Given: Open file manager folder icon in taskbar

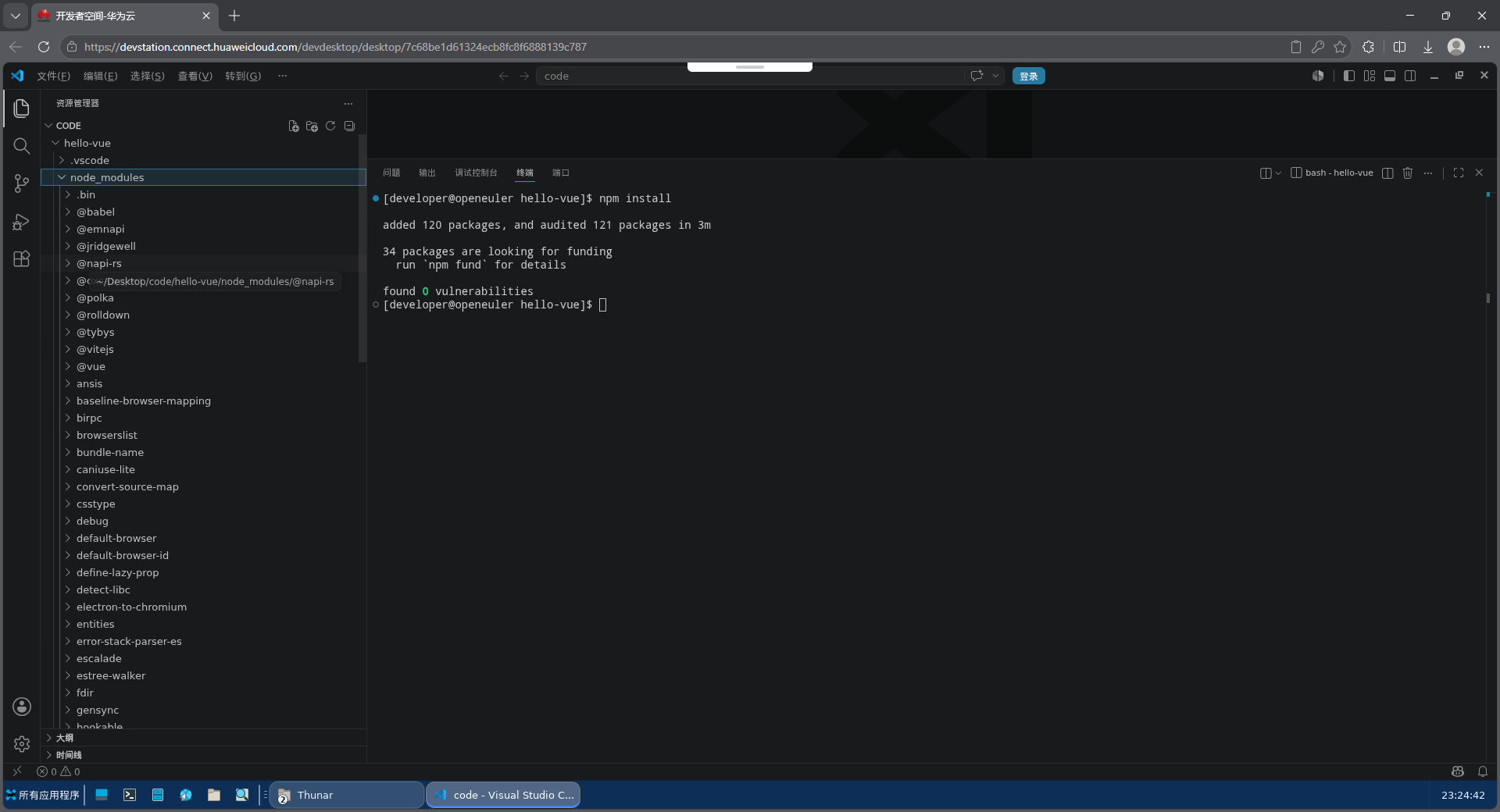Looking at the screenshot, I should pos(214,795).
